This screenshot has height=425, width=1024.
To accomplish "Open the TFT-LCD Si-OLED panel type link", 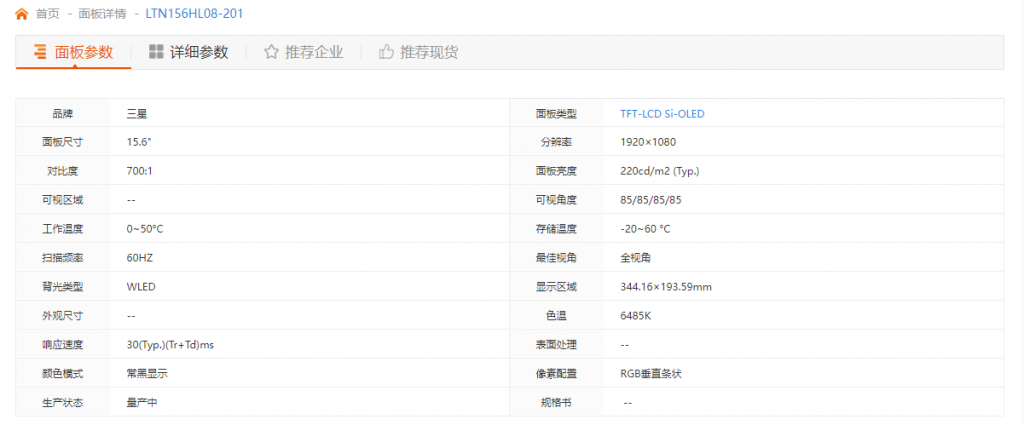I will [662, 114].
